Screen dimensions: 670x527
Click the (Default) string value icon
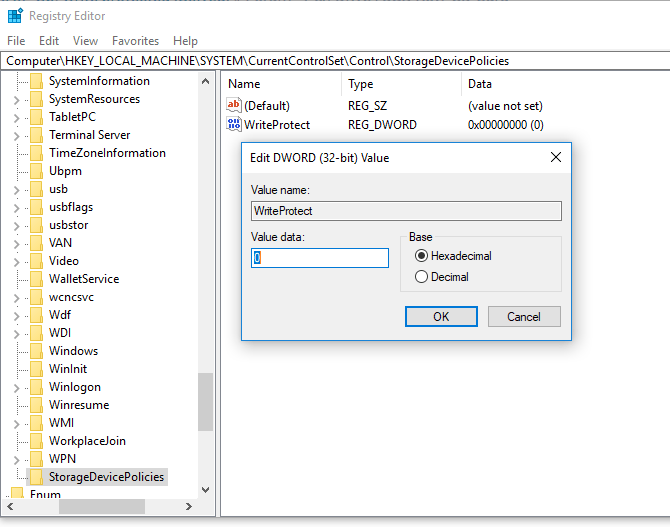coord(234,105)
